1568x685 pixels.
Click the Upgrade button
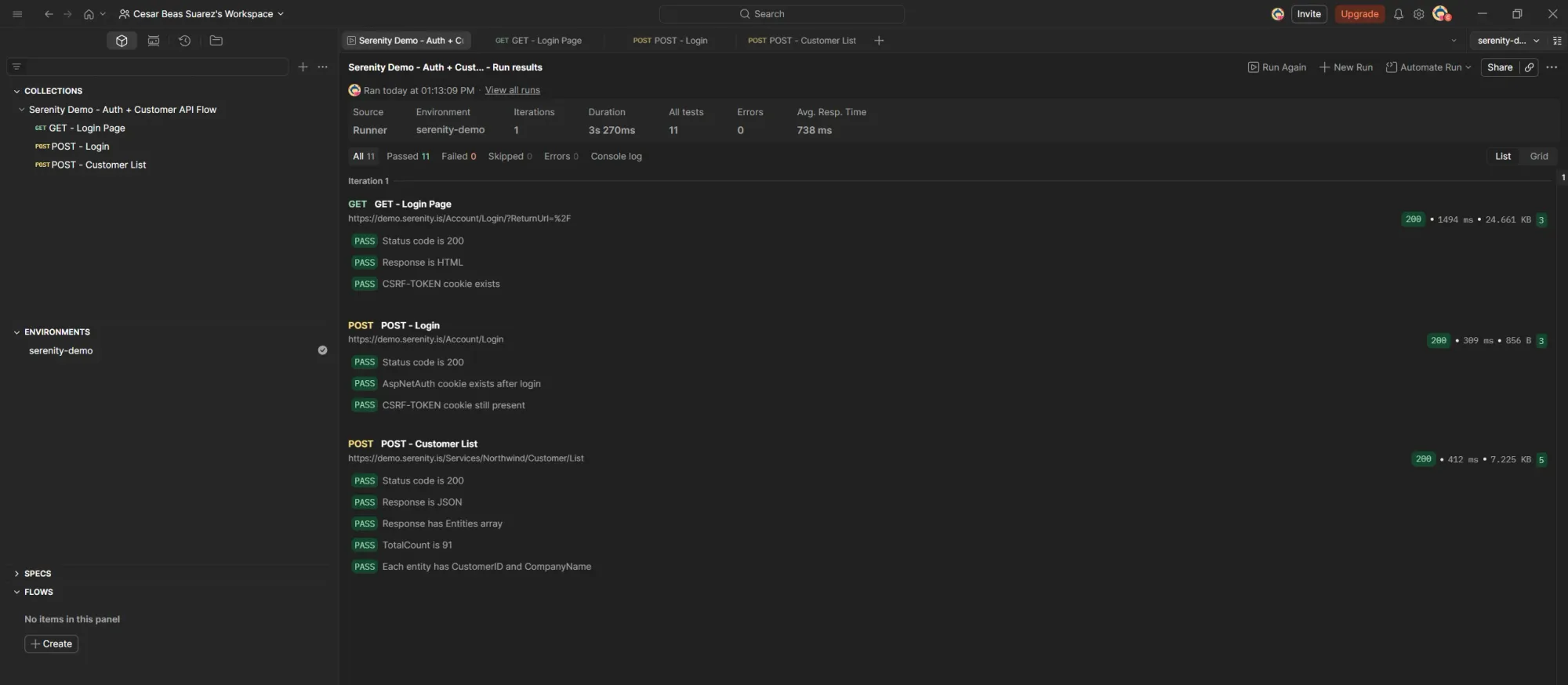pos(1359,14)
